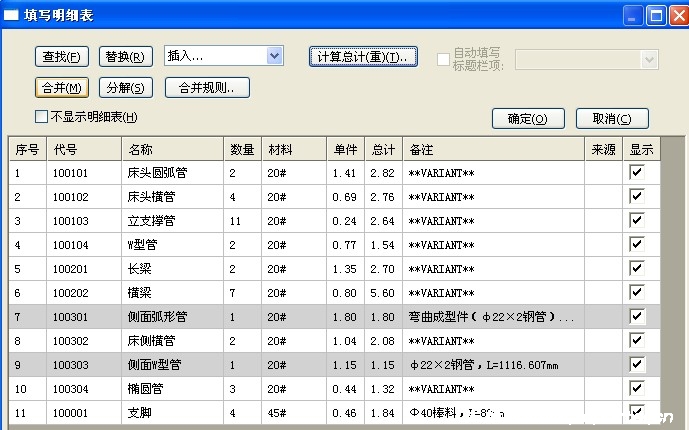Click the 计算总计(重)(T) button
Viewport: 689px width, 430px height.
[363, 57]
